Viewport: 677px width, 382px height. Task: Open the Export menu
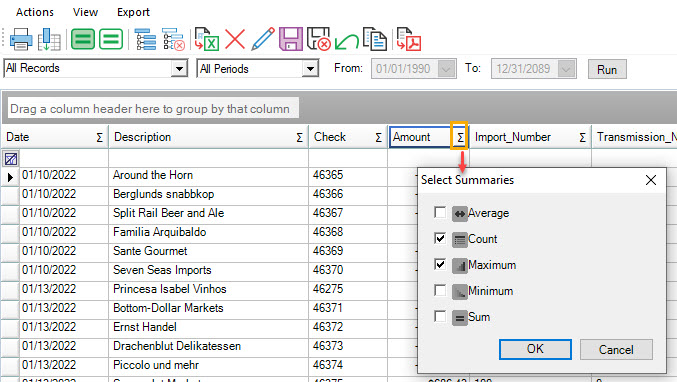[133, 12]
